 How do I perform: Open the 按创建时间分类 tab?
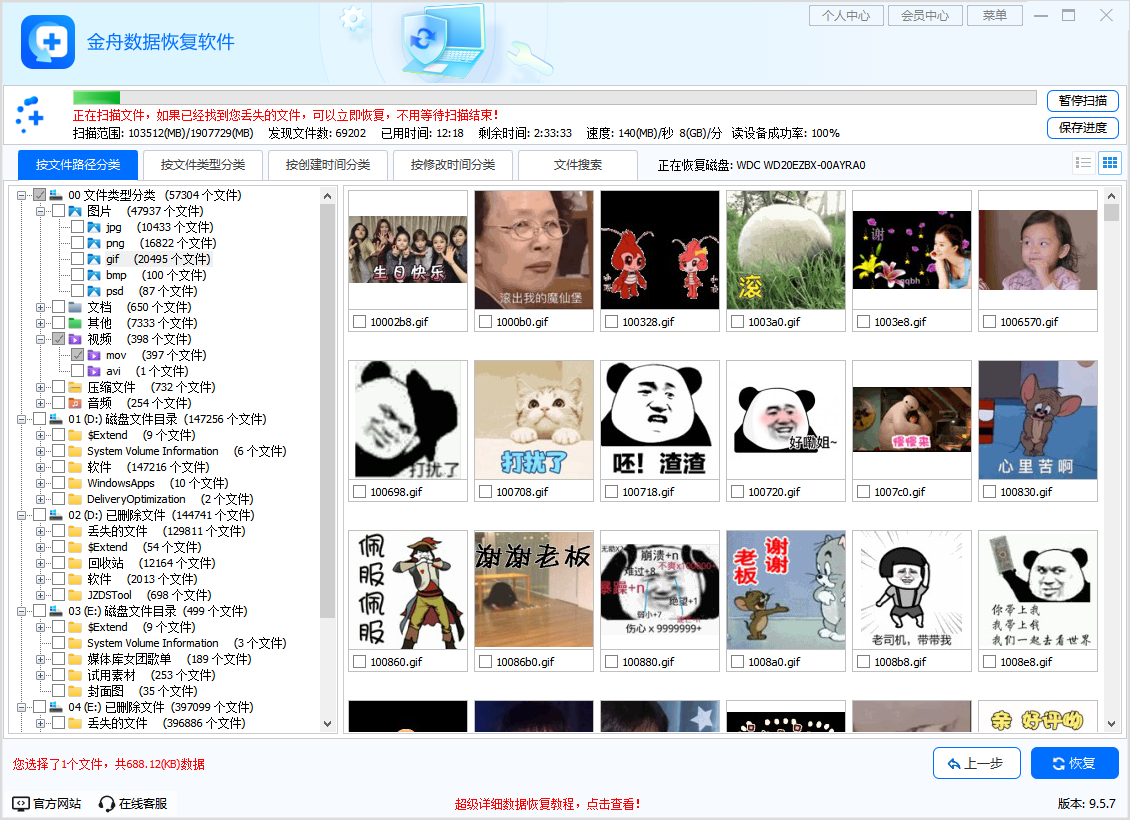pos(328,165)
